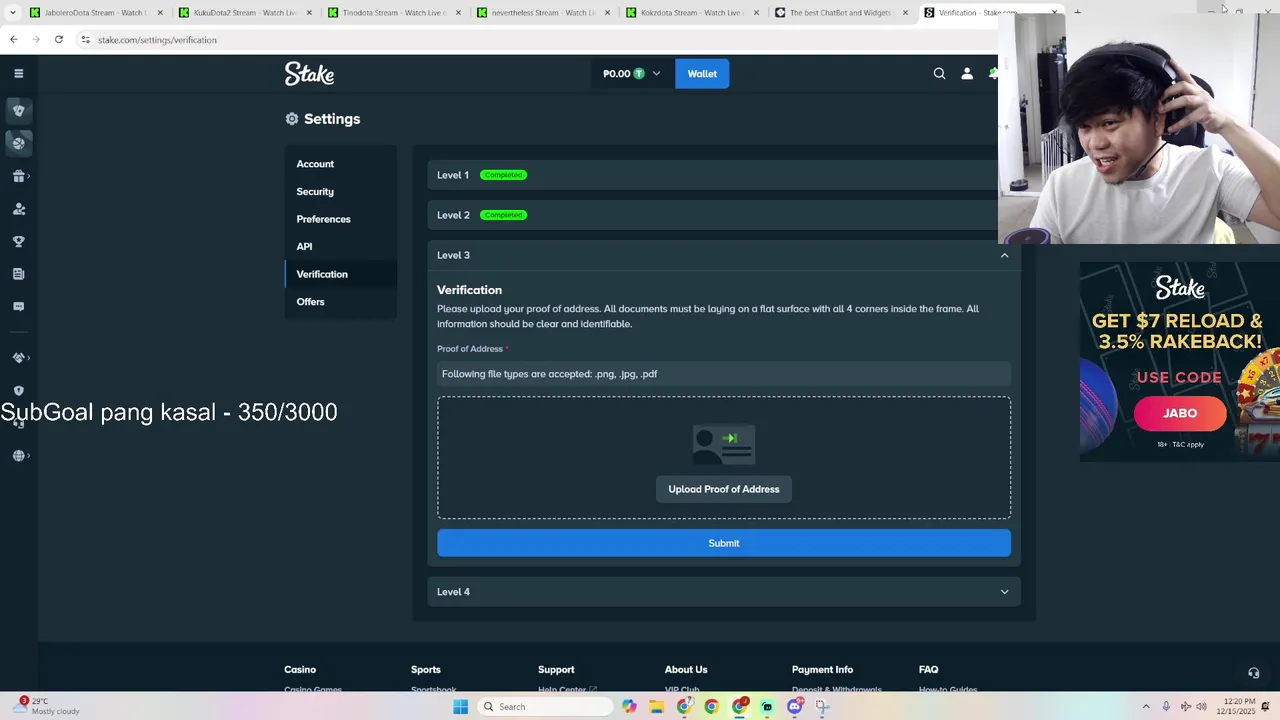Image resolution: width=1280 pixels, height=720 pixels.
Task: Open File Explorer from the taskbar
Action: 656,707
